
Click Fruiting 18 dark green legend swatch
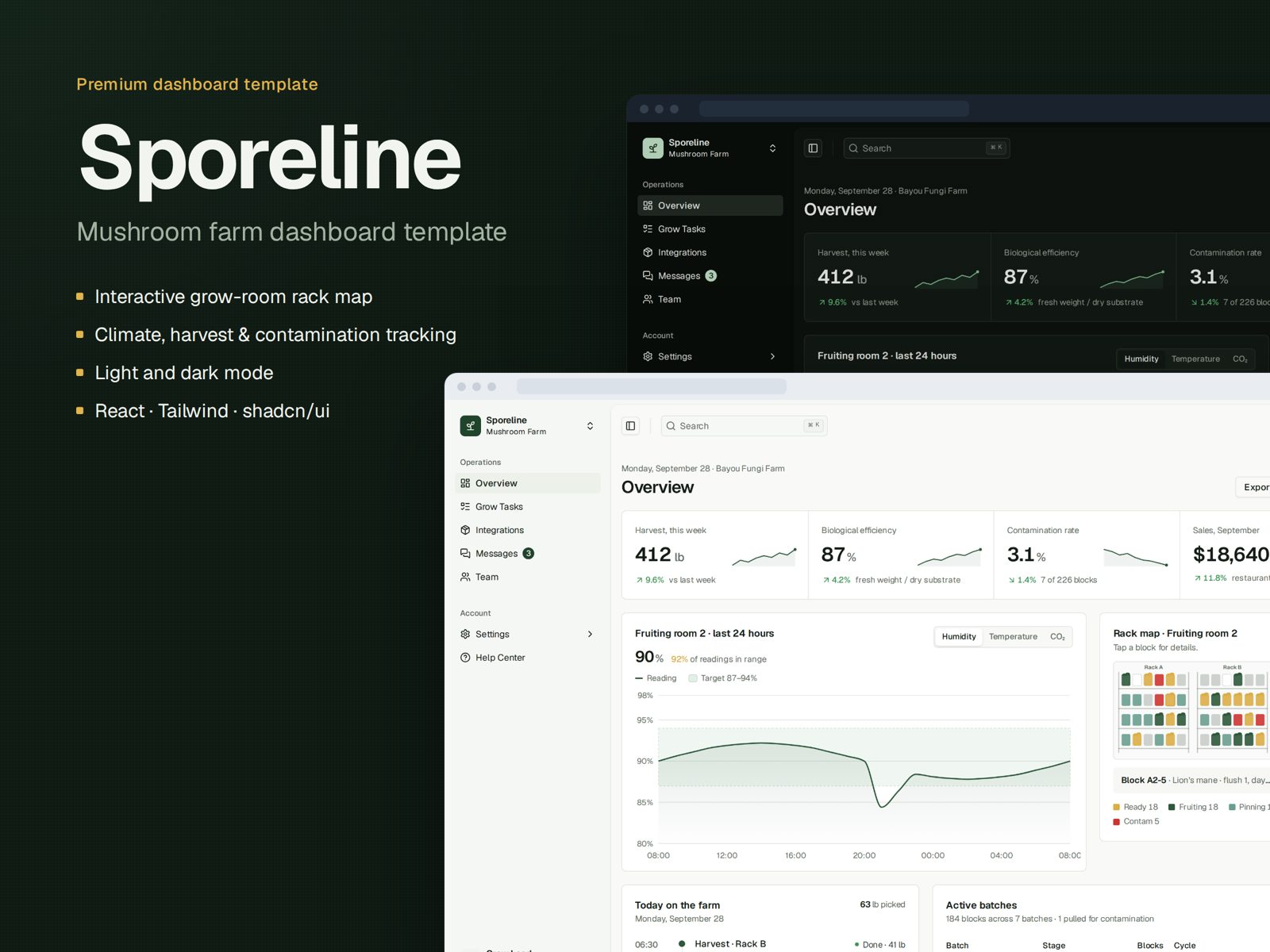1172,807
